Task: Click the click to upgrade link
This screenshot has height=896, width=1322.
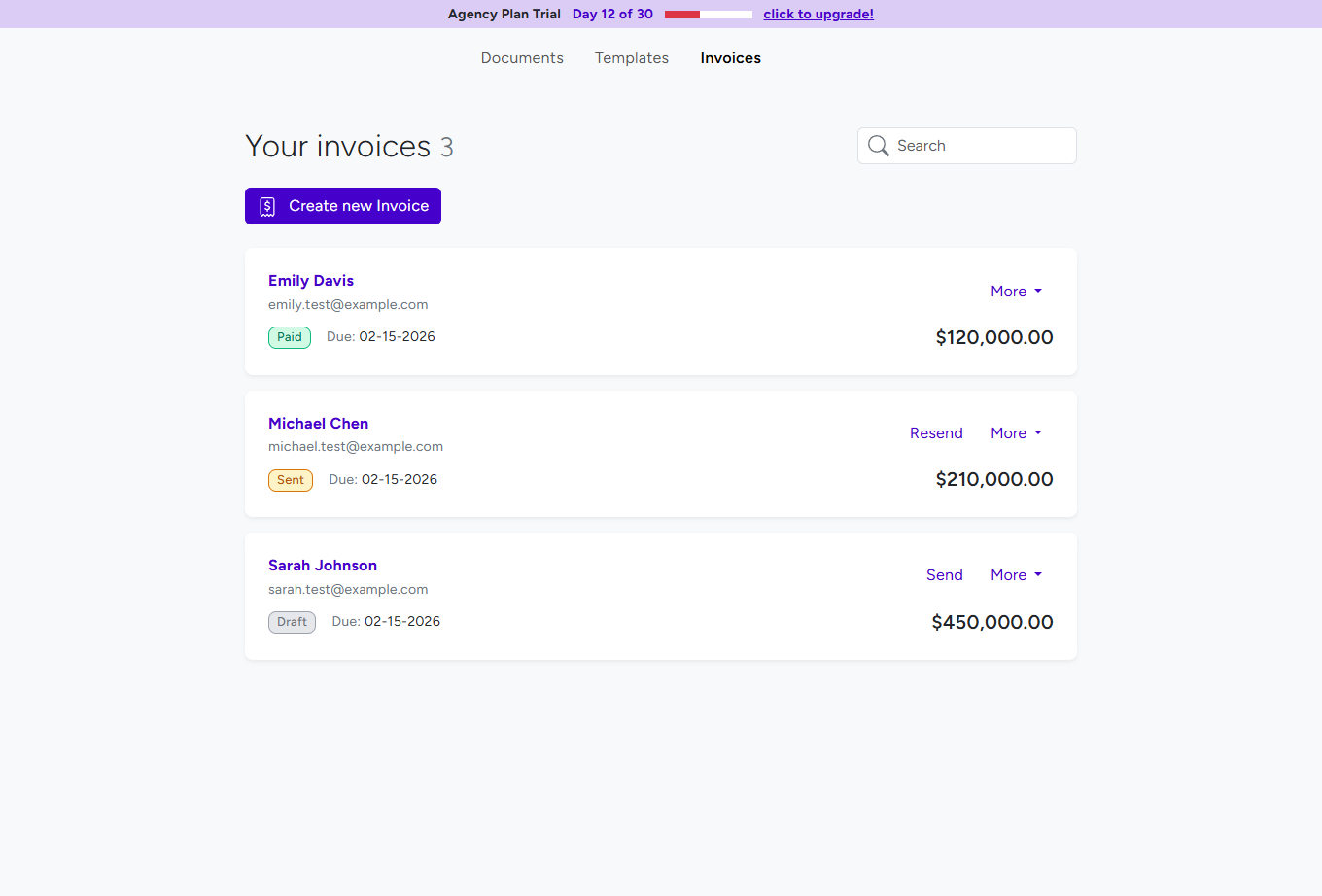Action: pos(818,14)
